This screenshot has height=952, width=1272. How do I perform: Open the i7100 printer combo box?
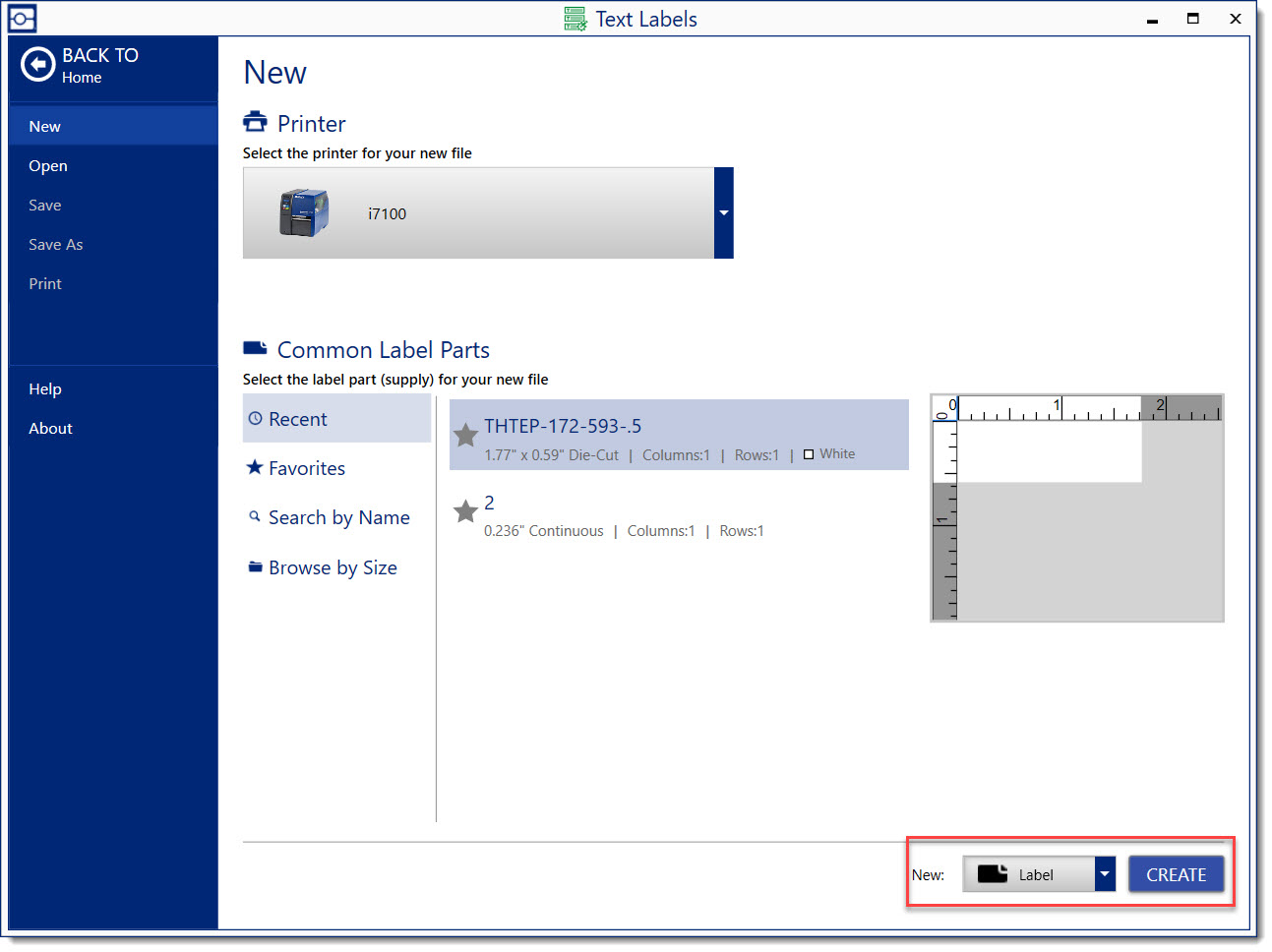click(x=478, y=213)
